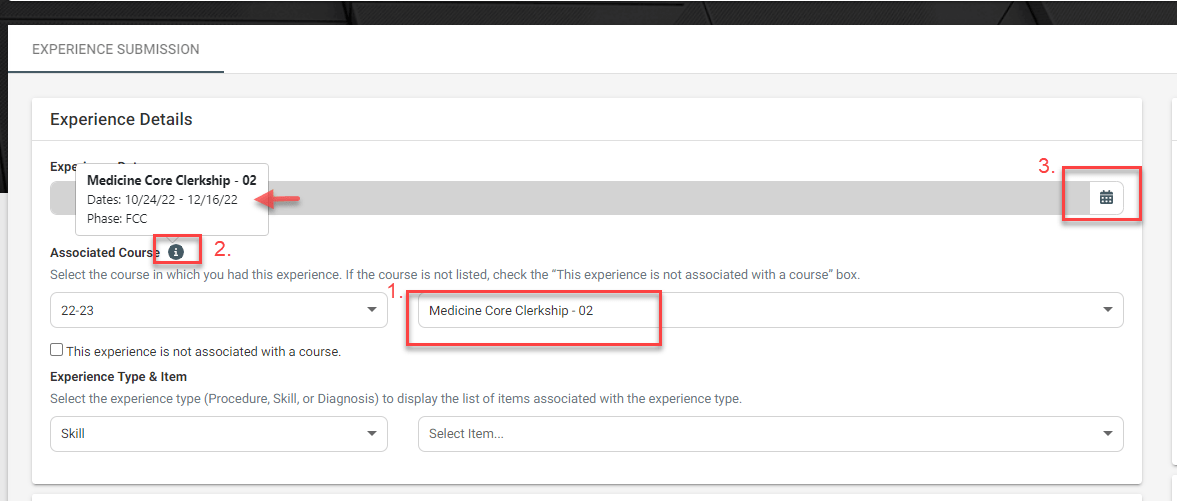The height and width of the screenshot is (501, 1177).
Task: Click the 'This experience is not associated' label text
Action: [x=203, y=351]
